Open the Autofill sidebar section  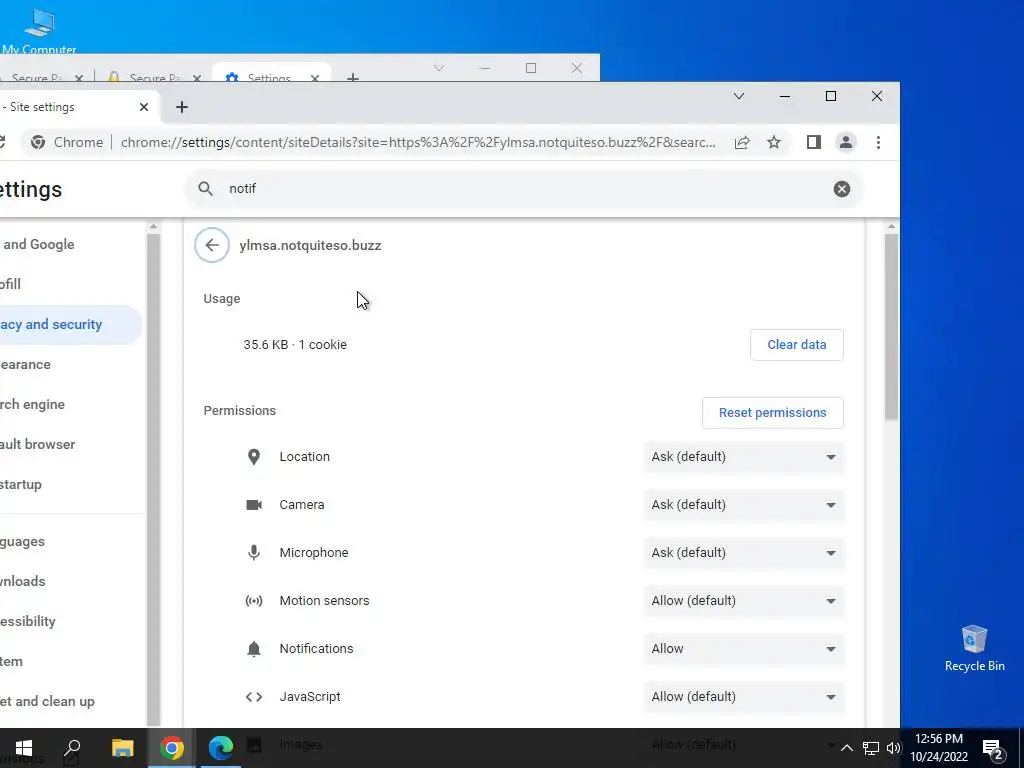coord(69,284)
